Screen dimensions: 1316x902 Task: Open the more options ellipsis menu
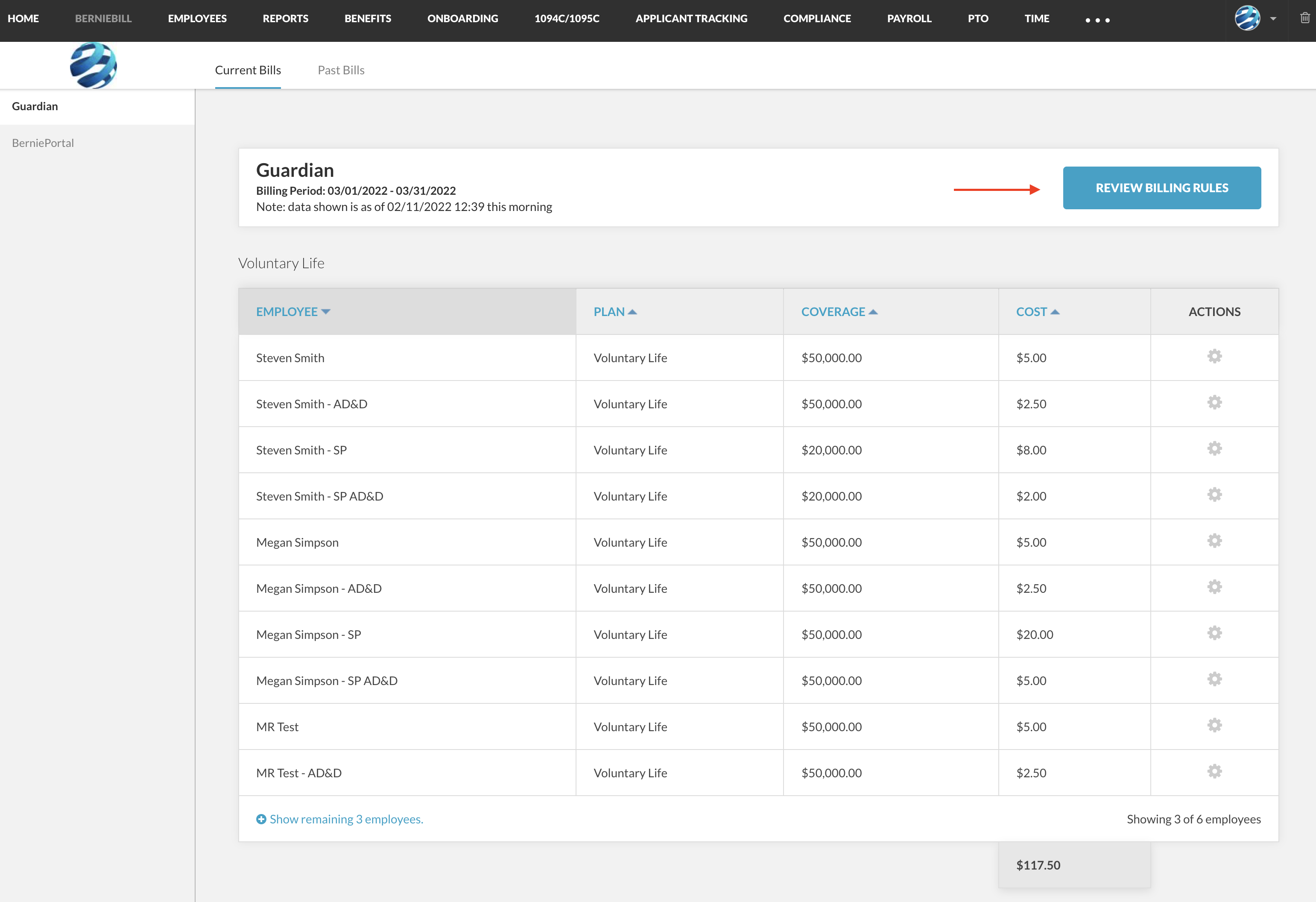click(1097, 20)
